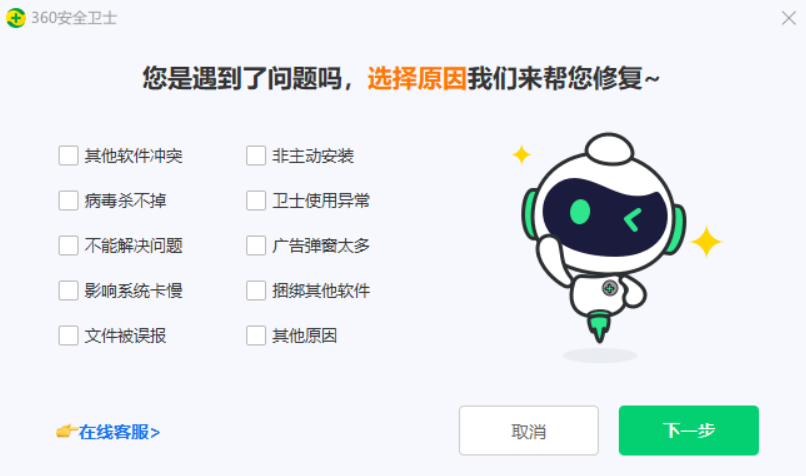This screenshot has height=476, width=806.
Task: Open the 在线客服 link
Action: [119, 432]
